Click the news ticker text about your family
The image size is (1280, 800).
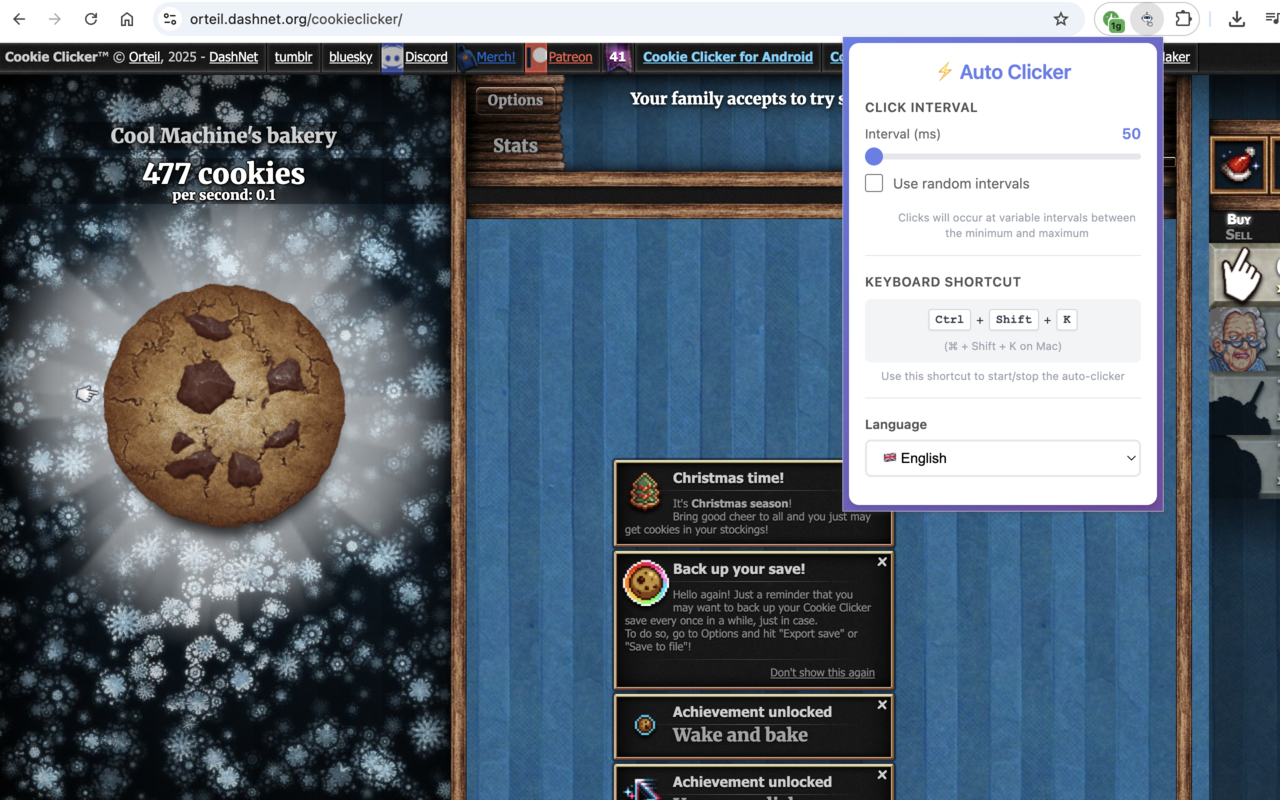click(735, 99)
